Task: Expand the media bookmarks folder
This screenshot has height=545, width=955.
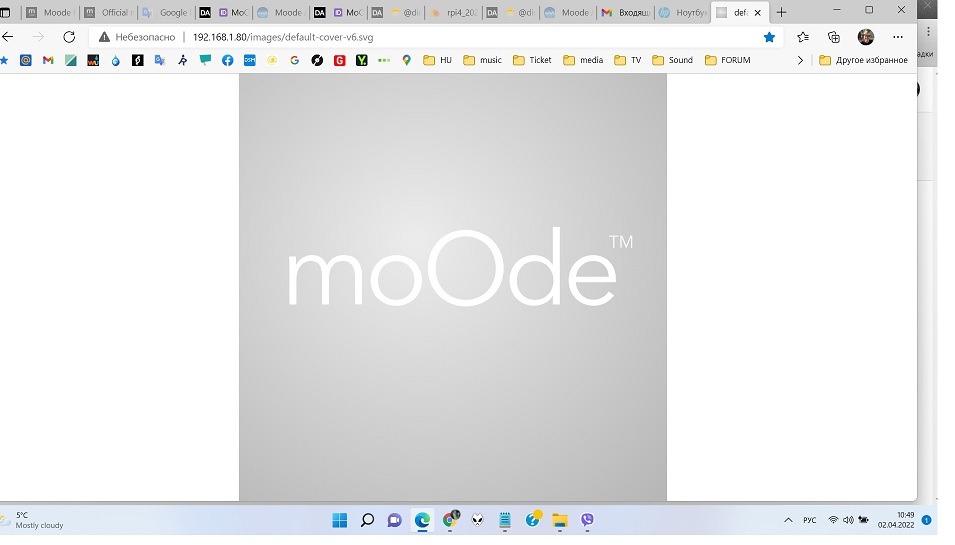Action: point(583,60)
